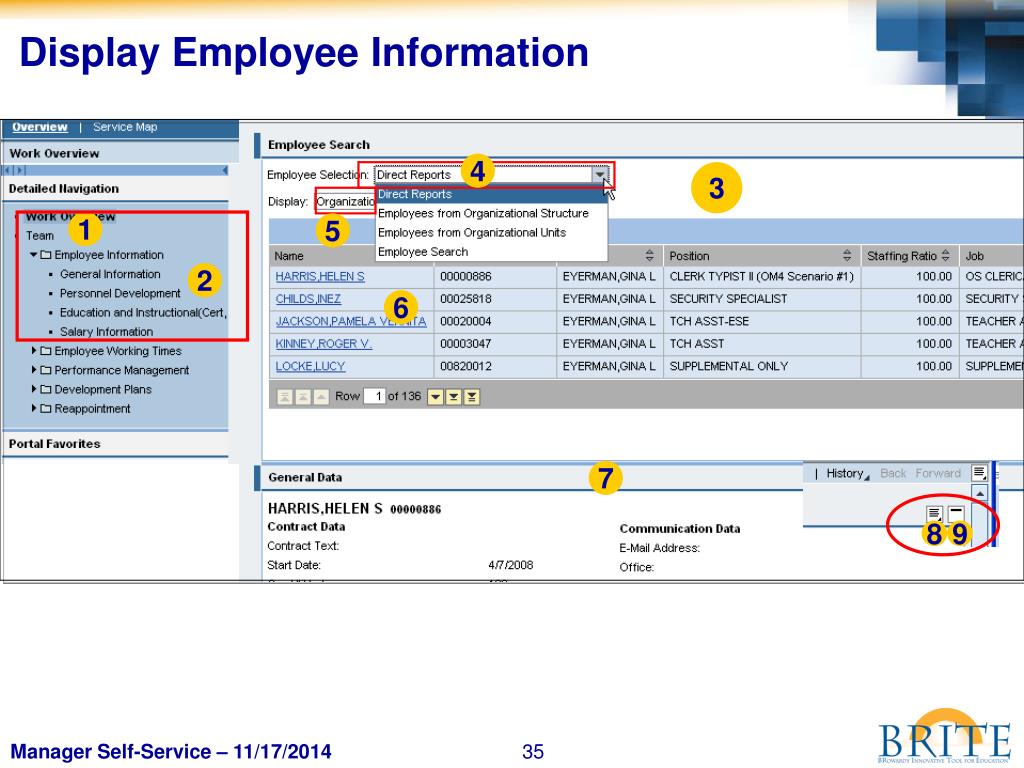Go down one page in the table
1024x768 pixels.
tap(453, 396)
